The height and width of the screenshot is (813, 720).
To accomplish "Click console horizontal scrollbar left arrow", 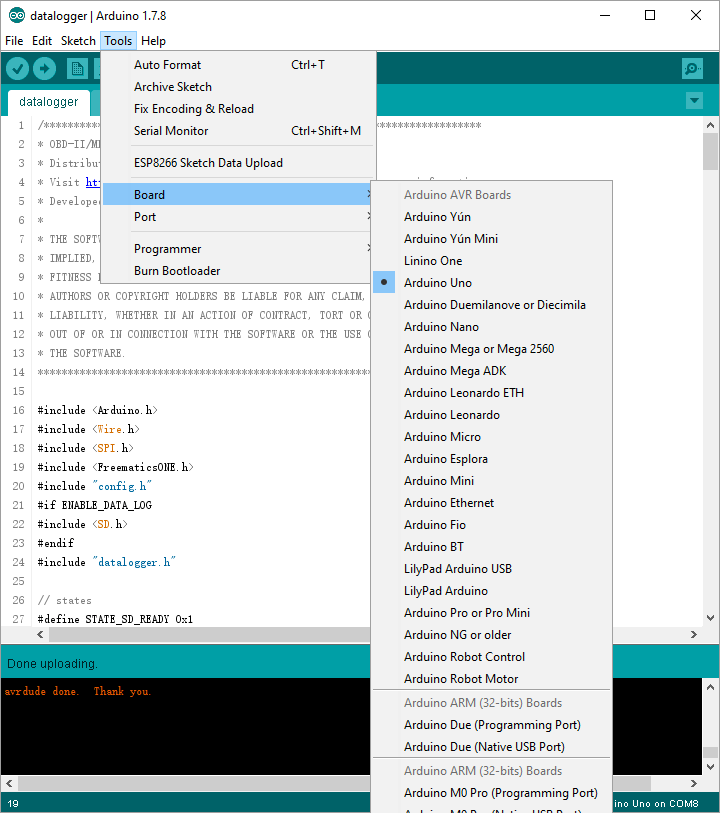I will [x=9, y=783].
